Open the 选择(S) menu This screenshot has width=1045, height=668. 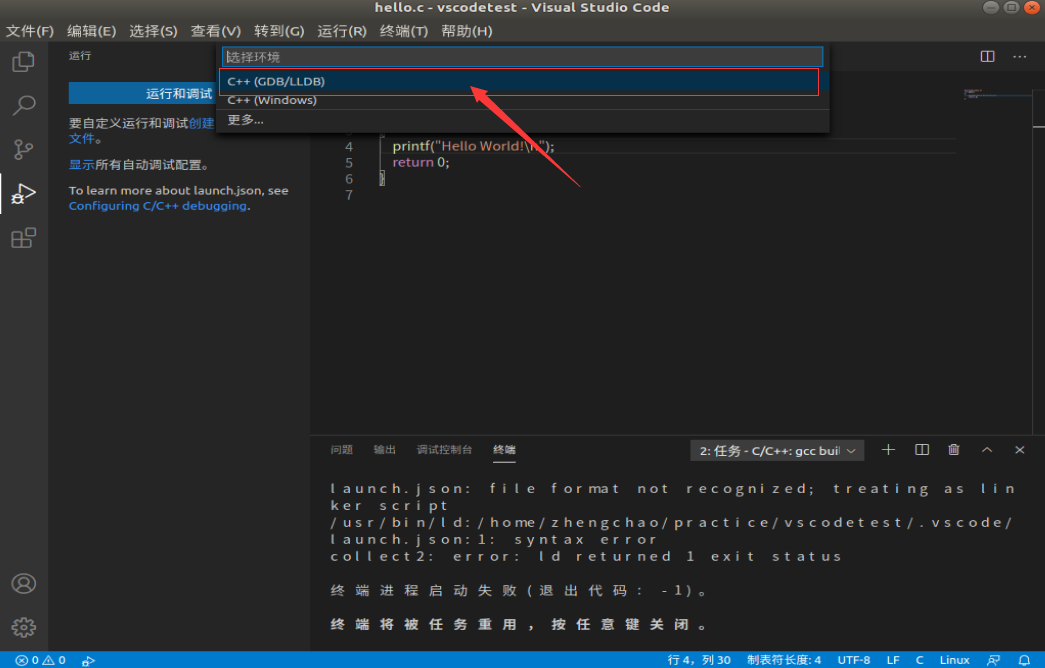[x=153, y=31]
